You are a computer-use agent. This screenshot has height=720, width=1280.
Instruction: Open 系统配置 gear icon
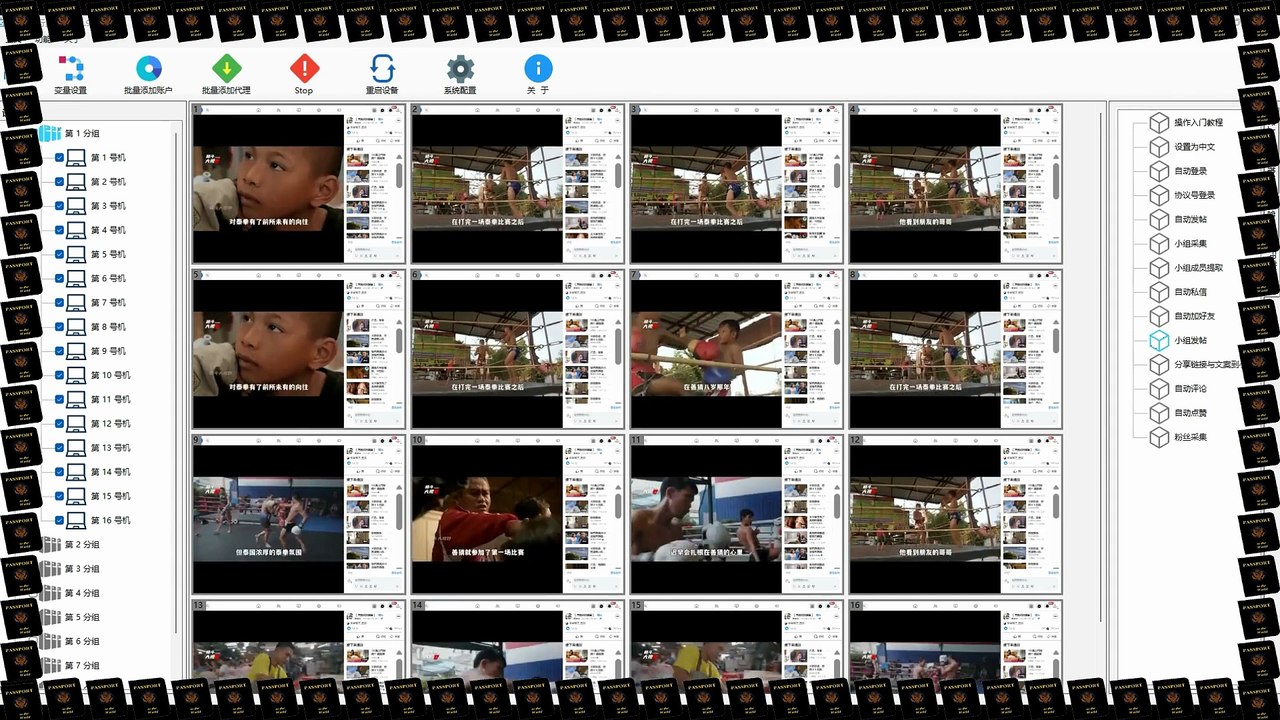tap(460, 68)
